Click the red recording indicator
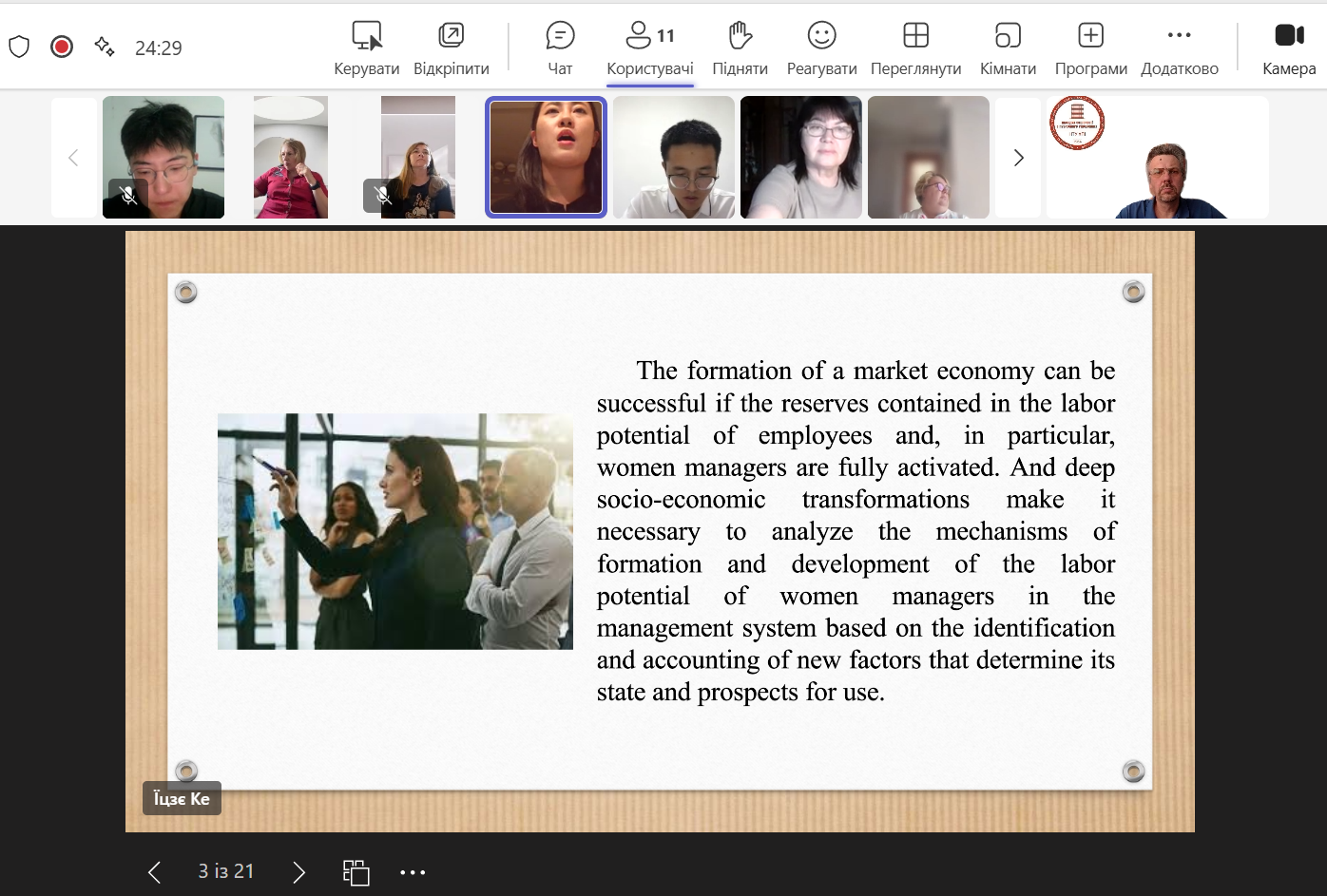Image resolution: width=1327 pixels, height=896 pixels. pyautogui.click(x=62, y=47)
